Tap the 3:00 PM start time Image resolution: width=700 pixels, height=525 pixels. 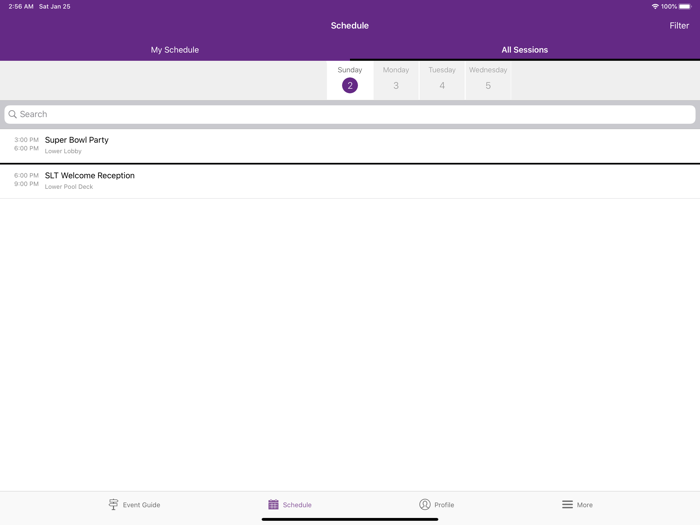point(26,140)
